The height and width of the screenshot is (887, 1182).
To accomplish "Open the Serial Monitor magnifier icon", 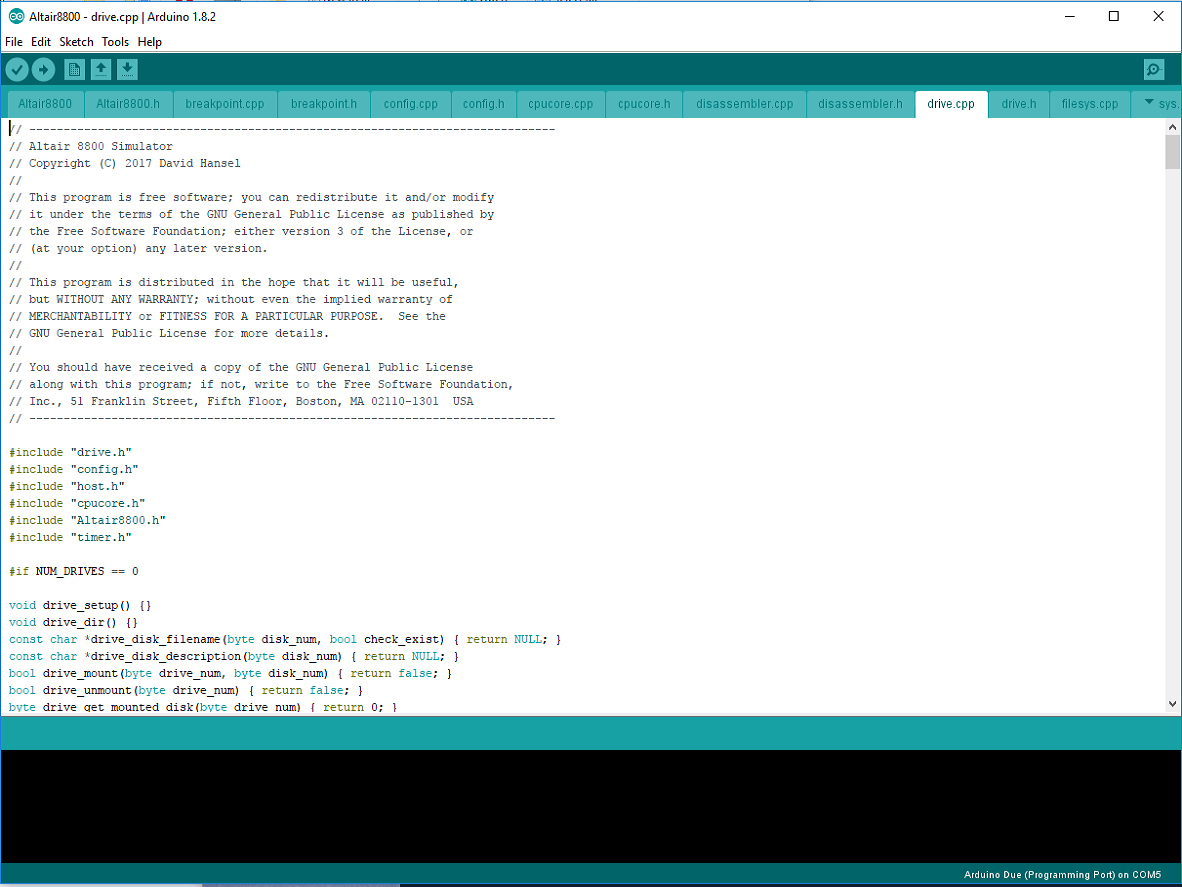I will (x=1154, y=70).
